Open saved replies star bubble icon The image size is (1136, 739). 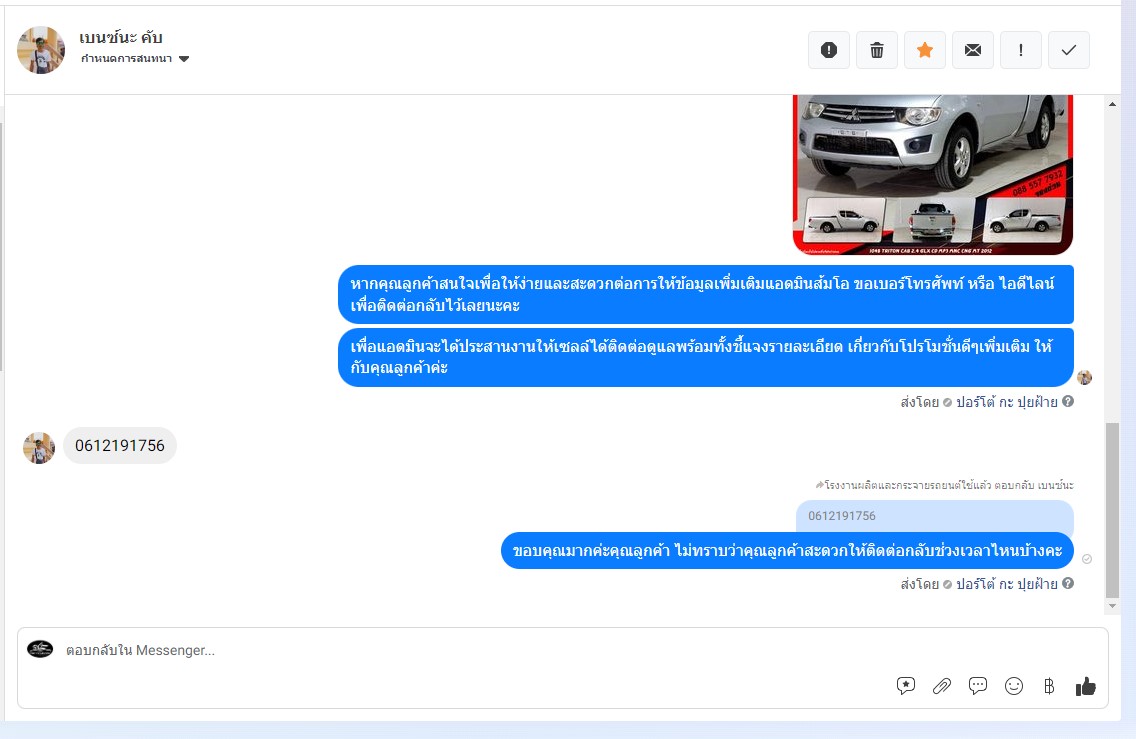click(906, 685)
